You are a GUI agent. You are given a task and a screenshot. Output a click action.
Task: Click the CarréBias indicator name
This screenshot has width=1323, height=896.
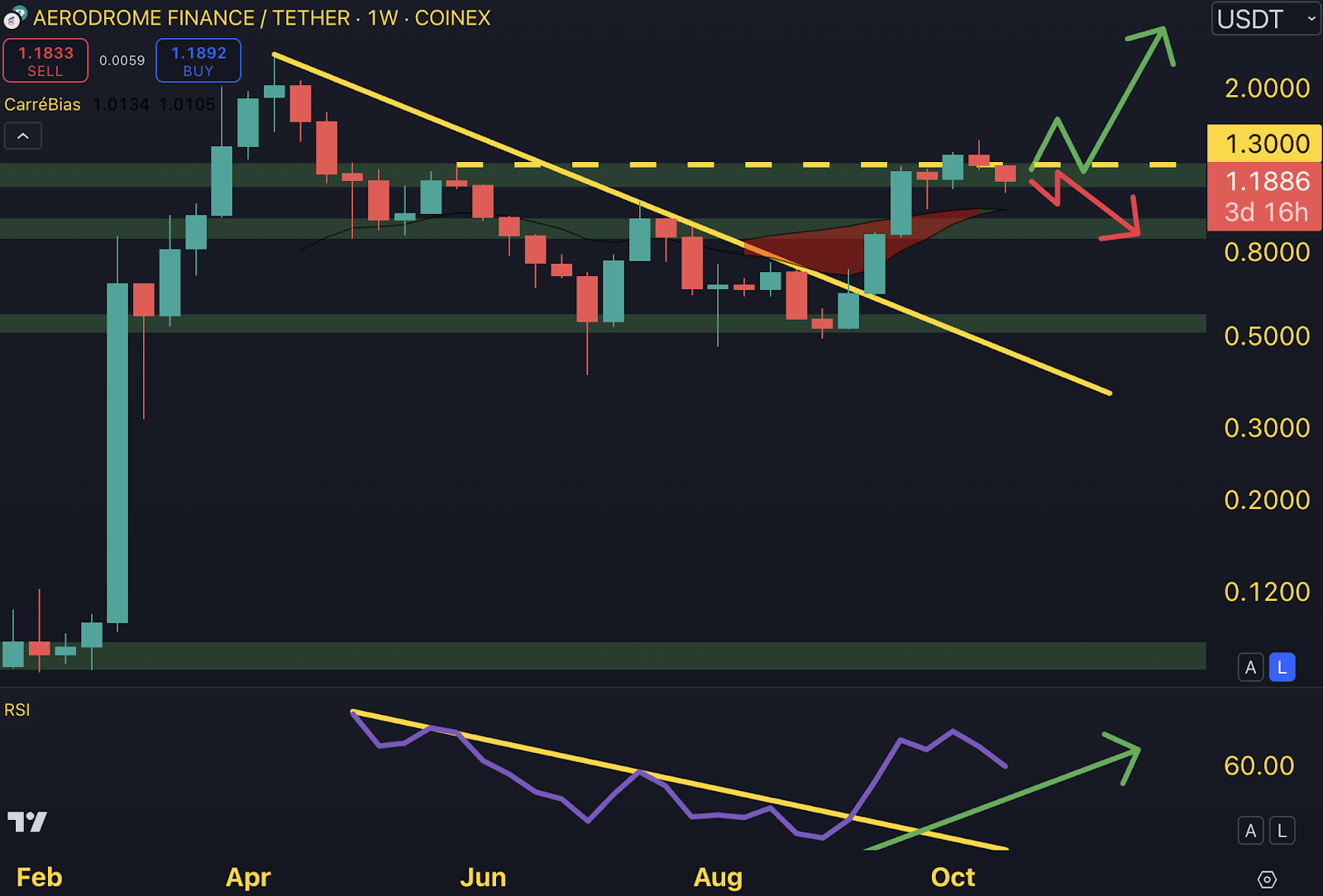click(43, 104)
